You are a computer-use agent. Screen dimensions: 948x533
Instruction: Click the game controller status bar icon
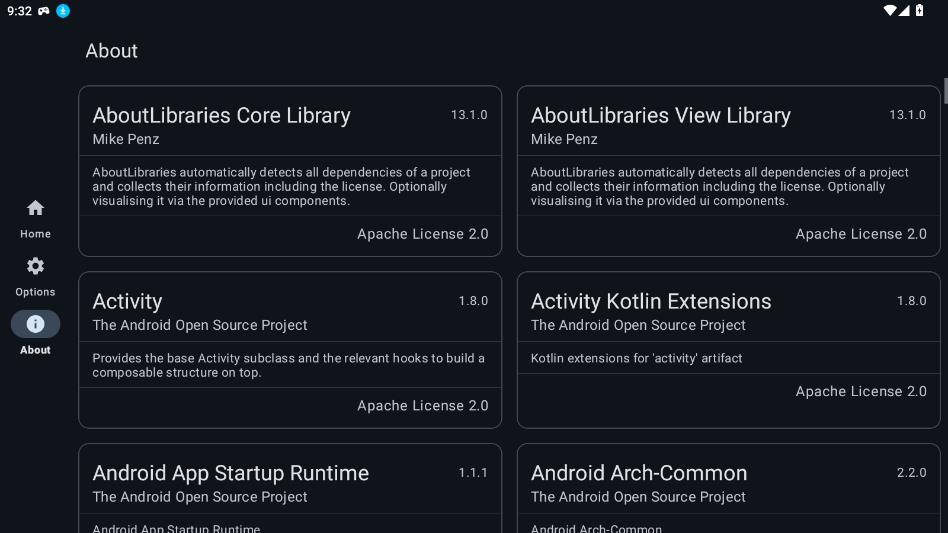coord(44,11)
